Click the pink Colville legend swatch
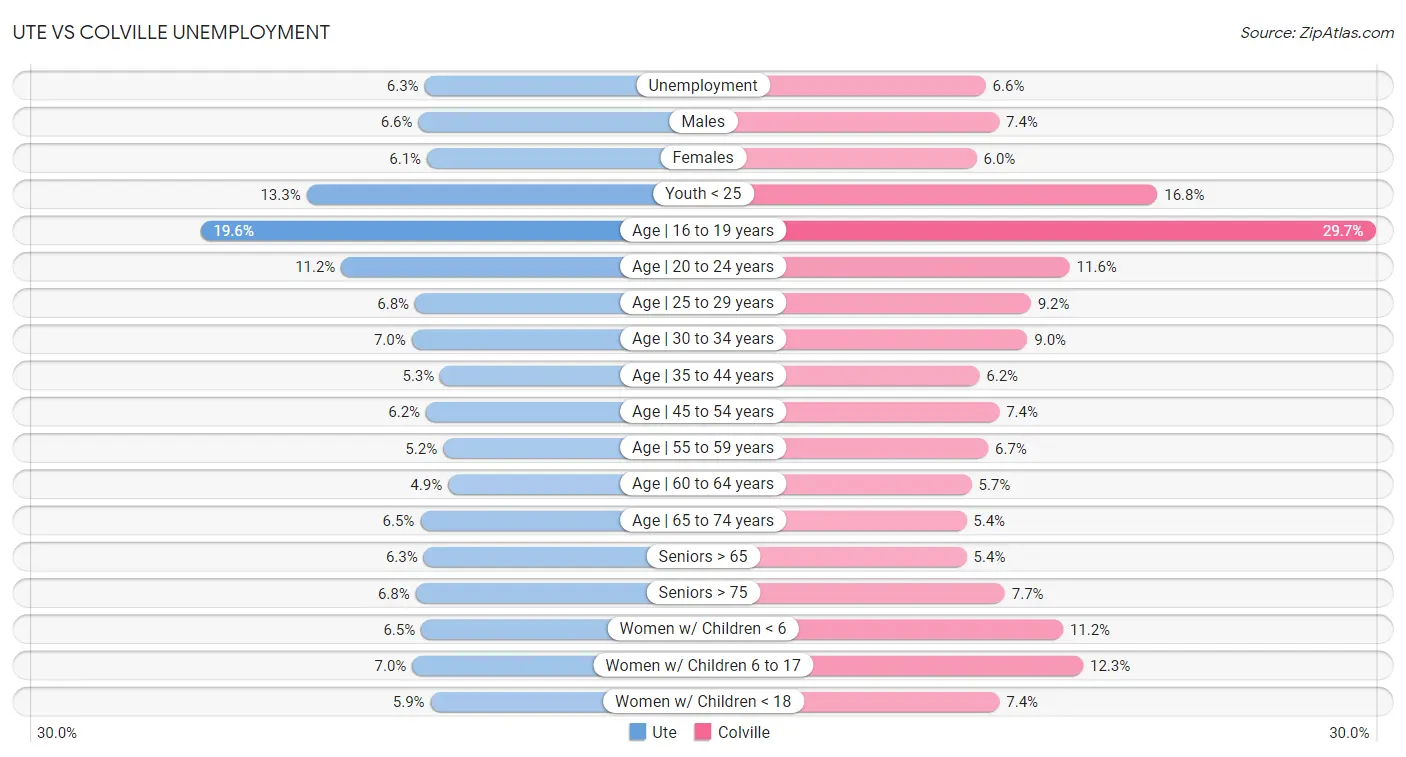Screen dimensions: 1406x757 pyautogui.click(x=703, y=732)
